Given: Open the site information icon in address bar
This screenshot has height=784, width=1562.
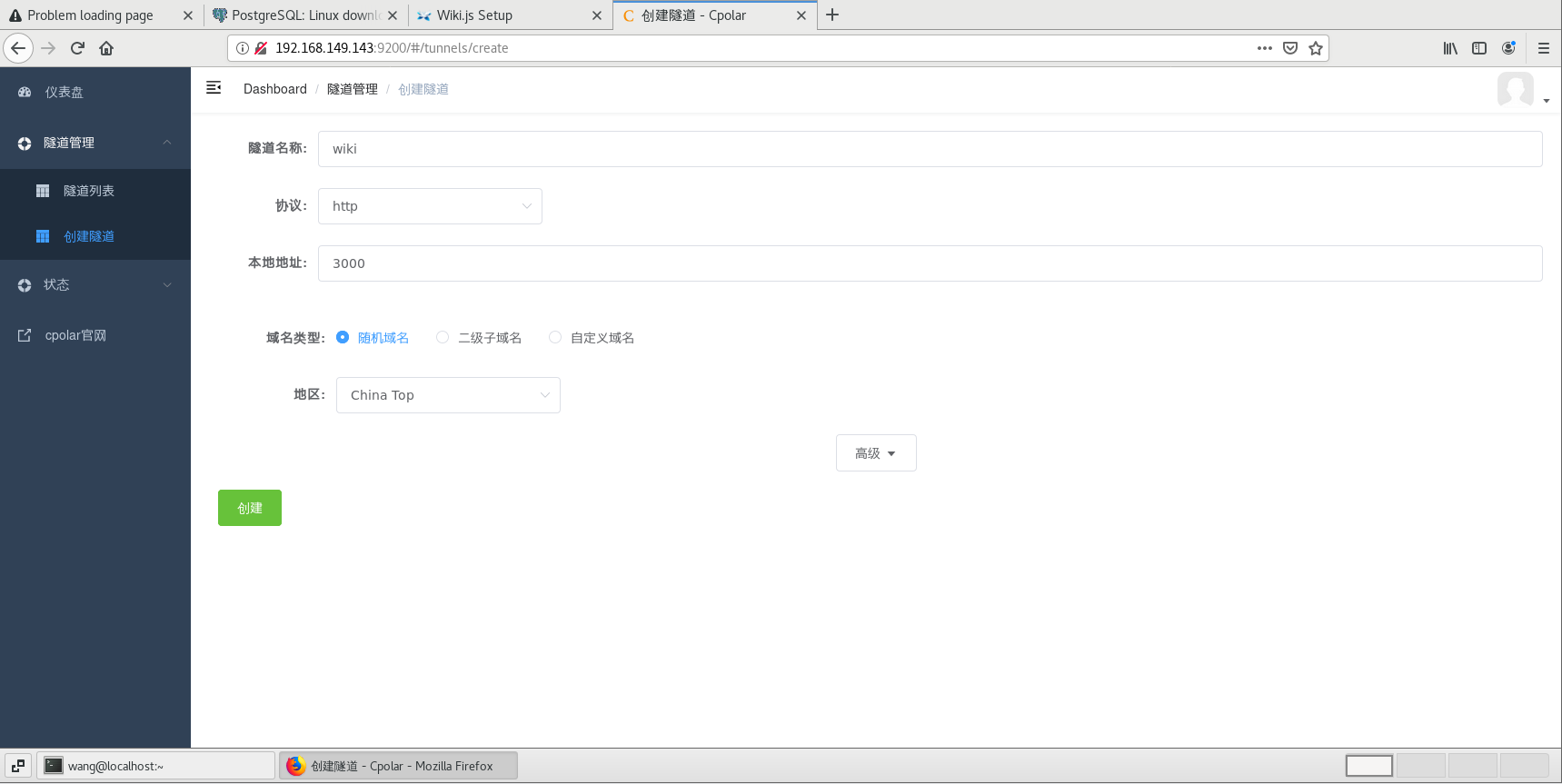Looking at the screenshot, I should [x=243, y=48].
